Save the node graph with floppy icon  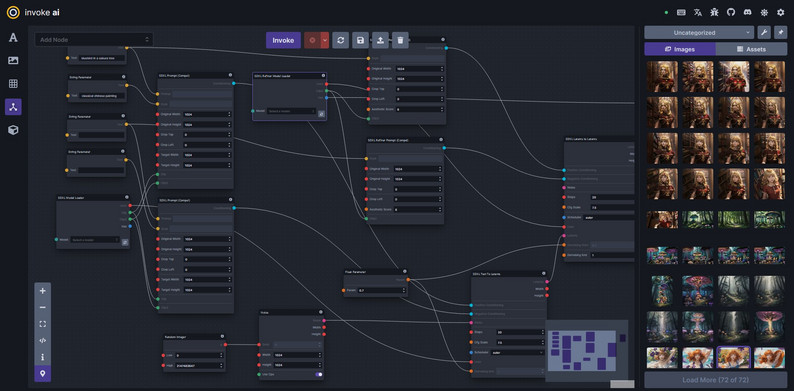[361, 41]
